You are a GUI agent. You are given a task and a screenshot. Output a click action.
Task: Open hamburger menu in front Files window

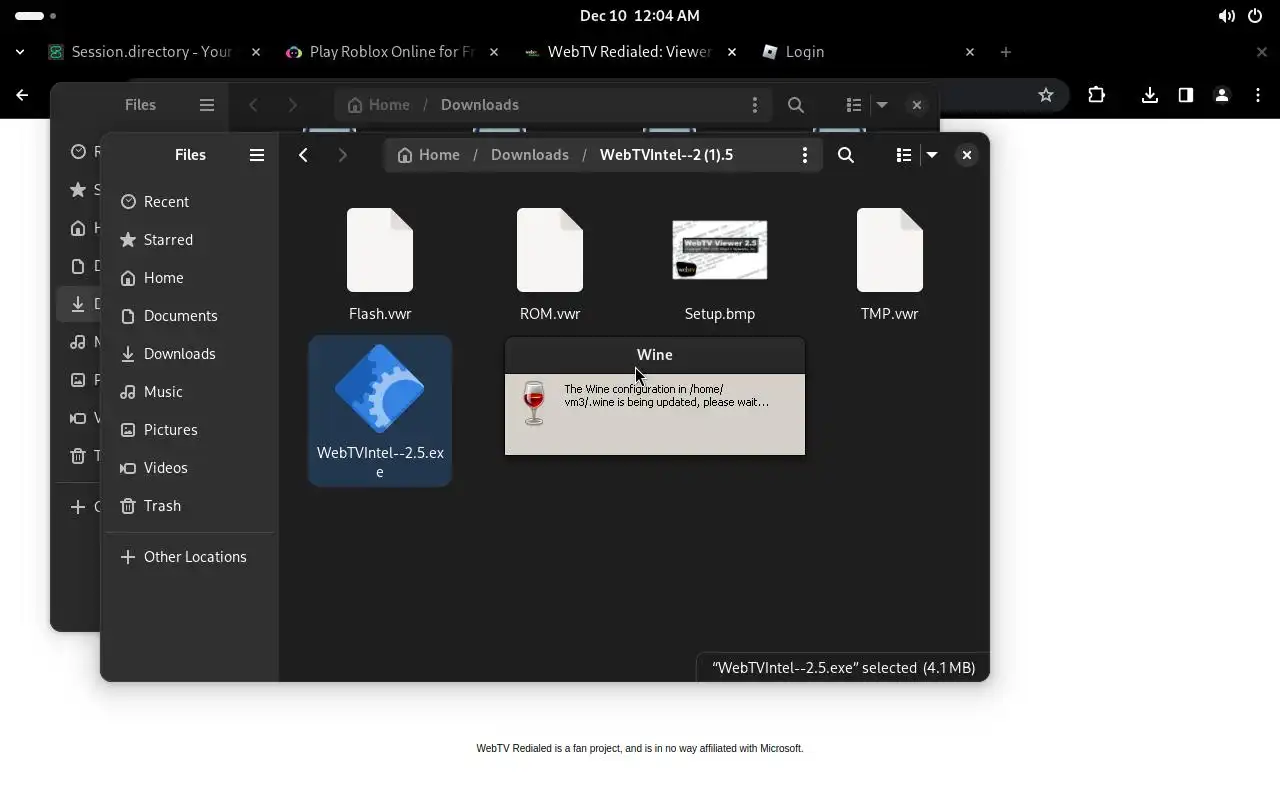257,155
